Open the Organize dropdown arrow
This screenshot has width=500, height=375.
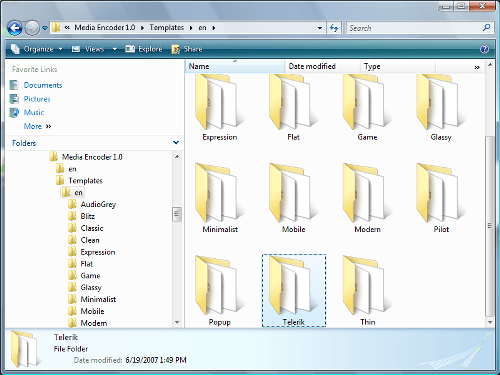(x=60, y=49)
